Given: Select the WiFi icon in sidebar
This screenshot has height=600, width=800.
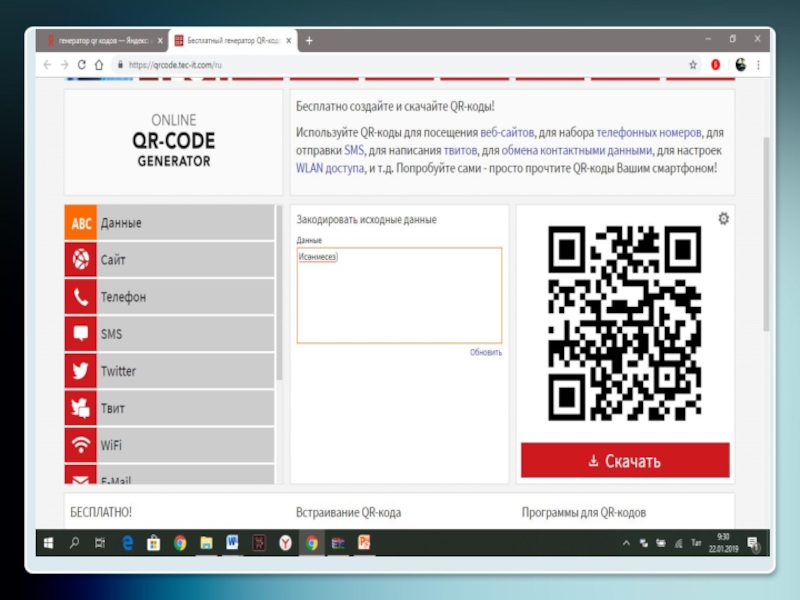Looking at the screenshot, I should click(80, 445).
